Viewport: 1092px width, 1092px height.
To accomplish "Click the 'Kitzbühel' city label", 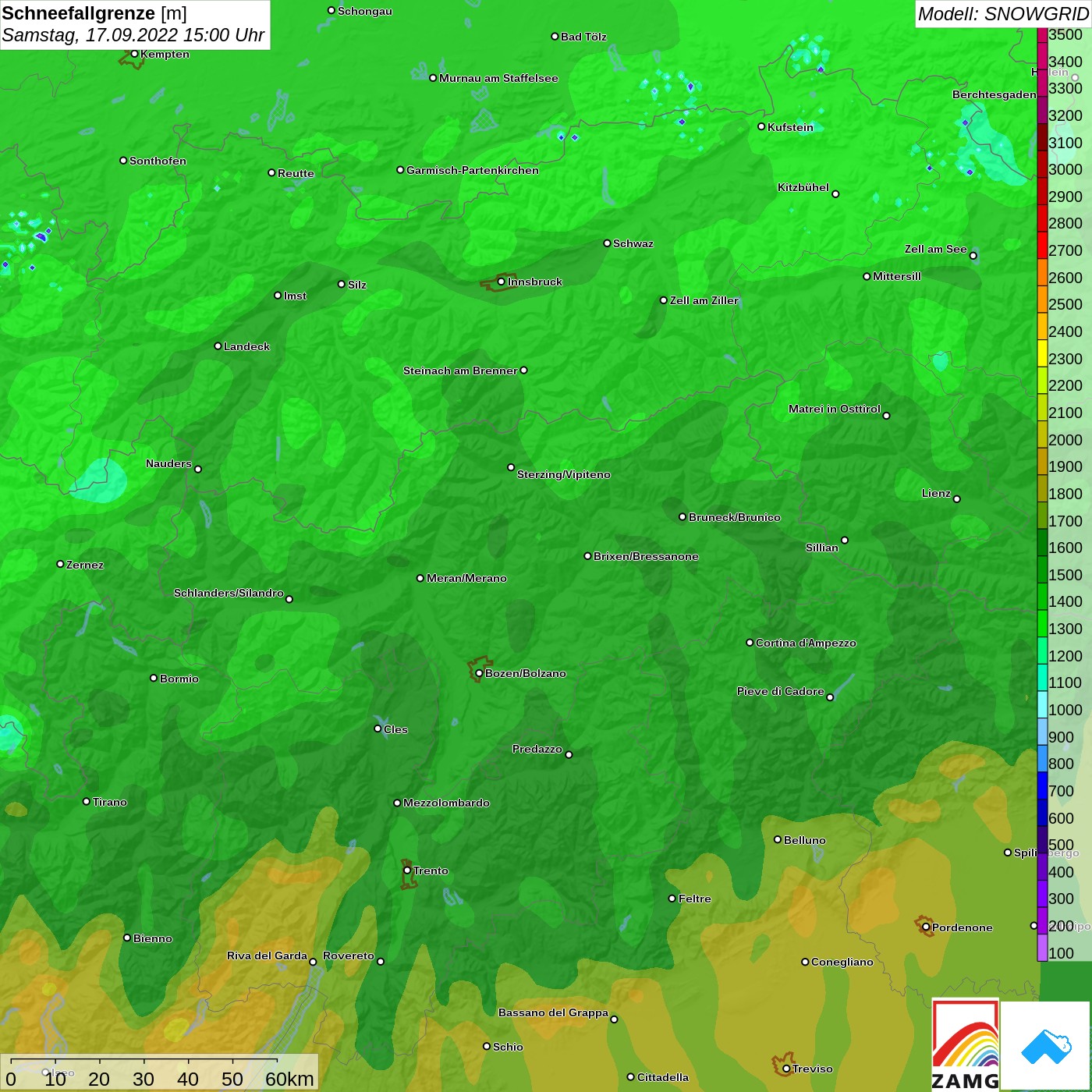I will 803,187.
